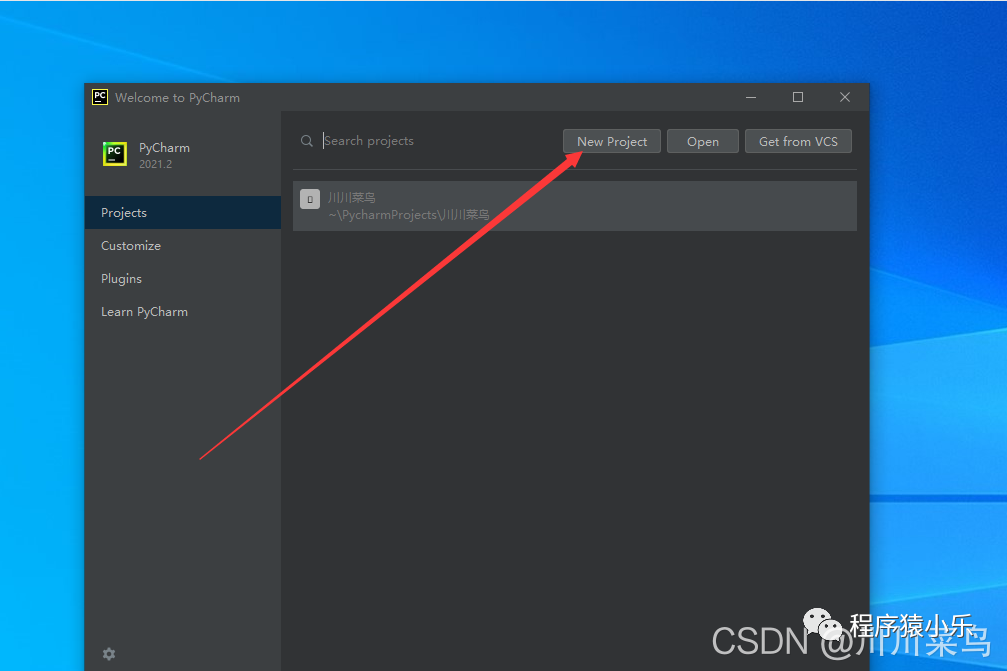Image resolution: width=1007 pixels, height=671 pixels.
Task: Open the recent project 川川菜鸟
Action: 575,205
